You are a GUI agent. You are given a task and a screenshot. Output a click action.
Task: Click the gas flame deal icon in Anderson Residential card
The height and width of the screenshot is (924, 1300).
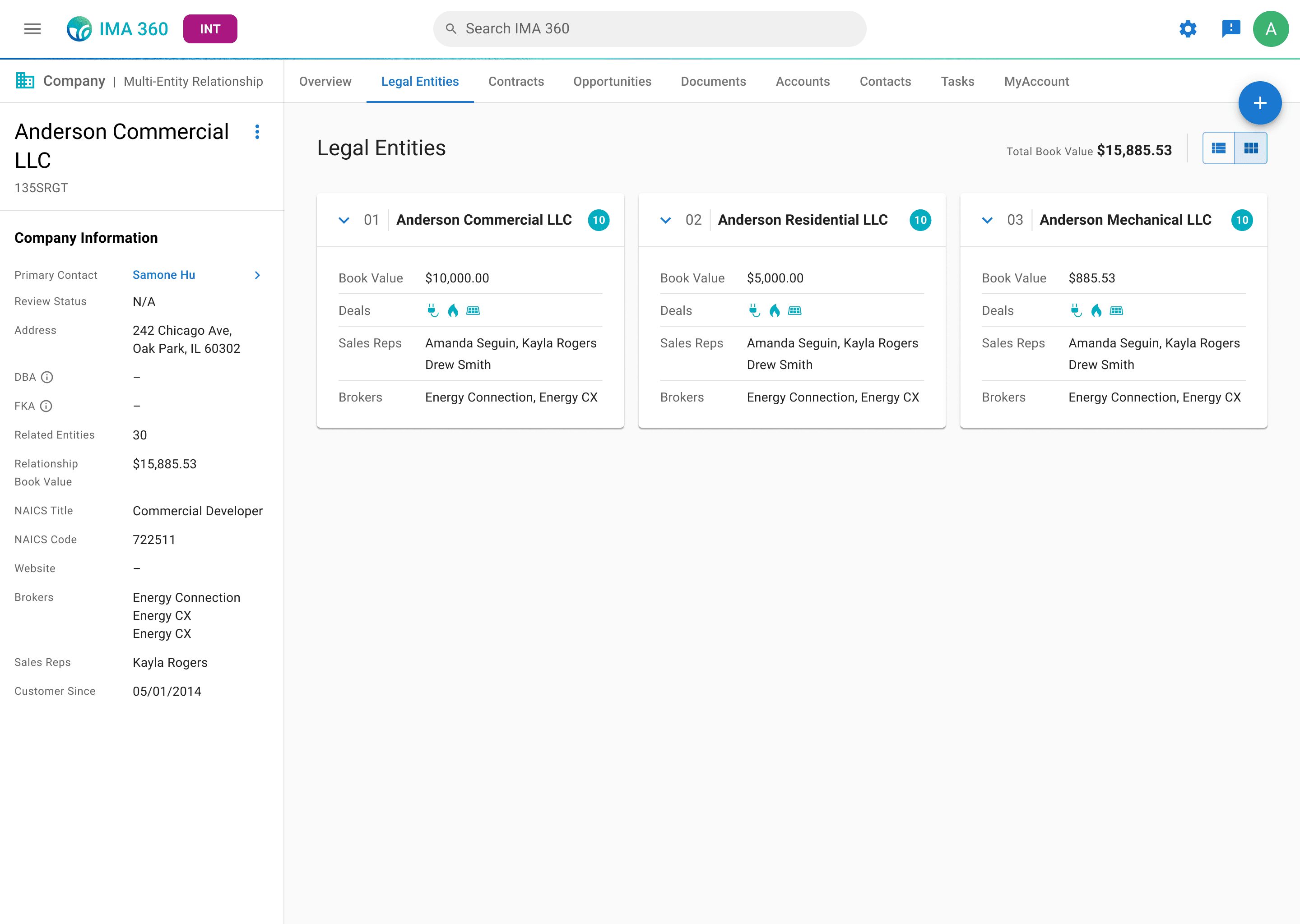tap(775, 310)
